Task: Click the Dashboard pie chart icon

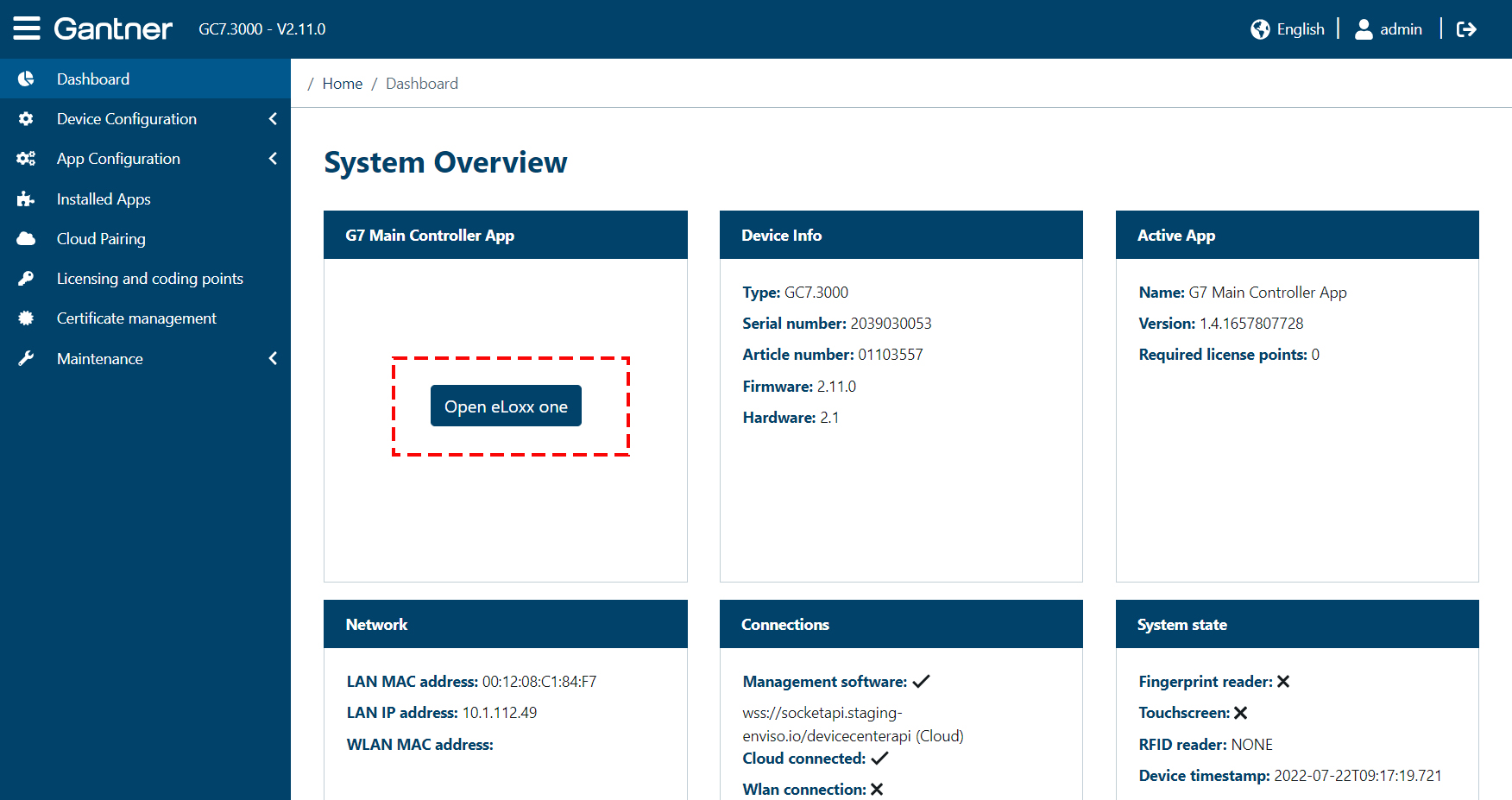Action: point(26,79)
